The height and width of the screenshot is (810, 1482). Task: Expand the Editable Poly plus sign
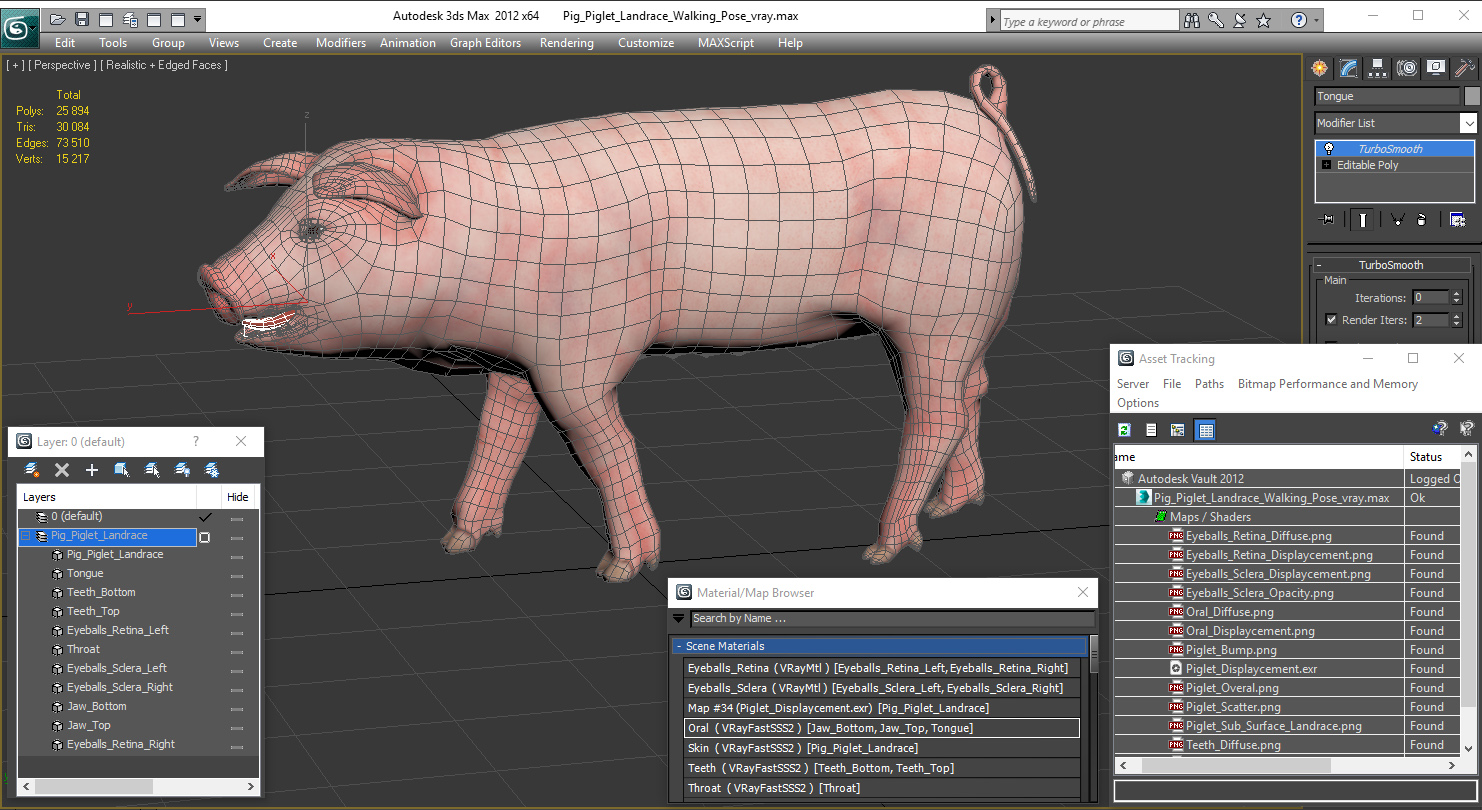pos(1327,166)
